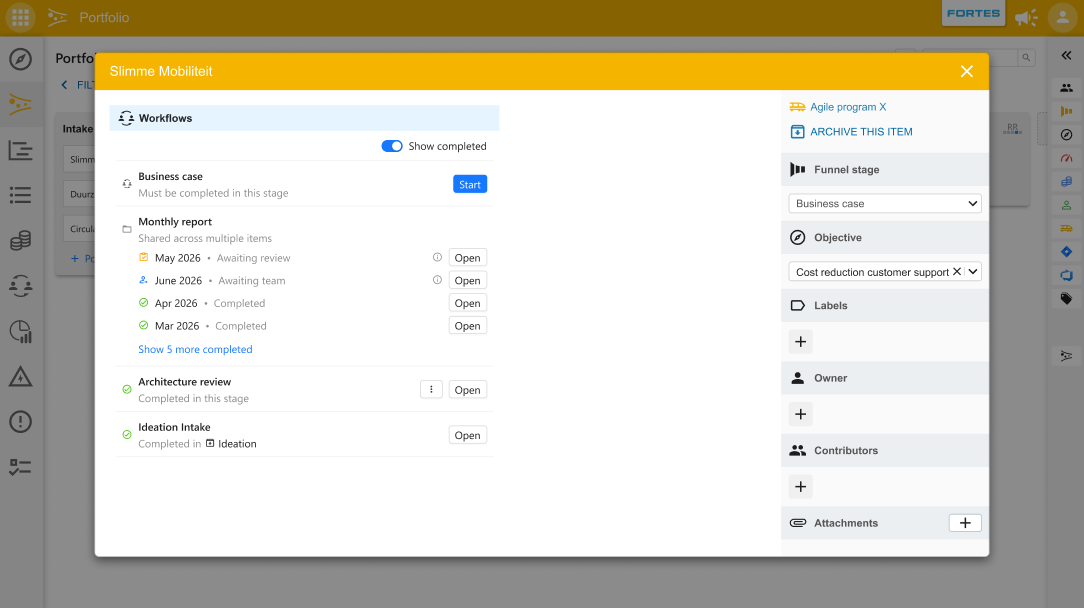Screen dimensions: 1084x608
Task: Open the May 2026 monthly report
Action: tap(467, 258)
